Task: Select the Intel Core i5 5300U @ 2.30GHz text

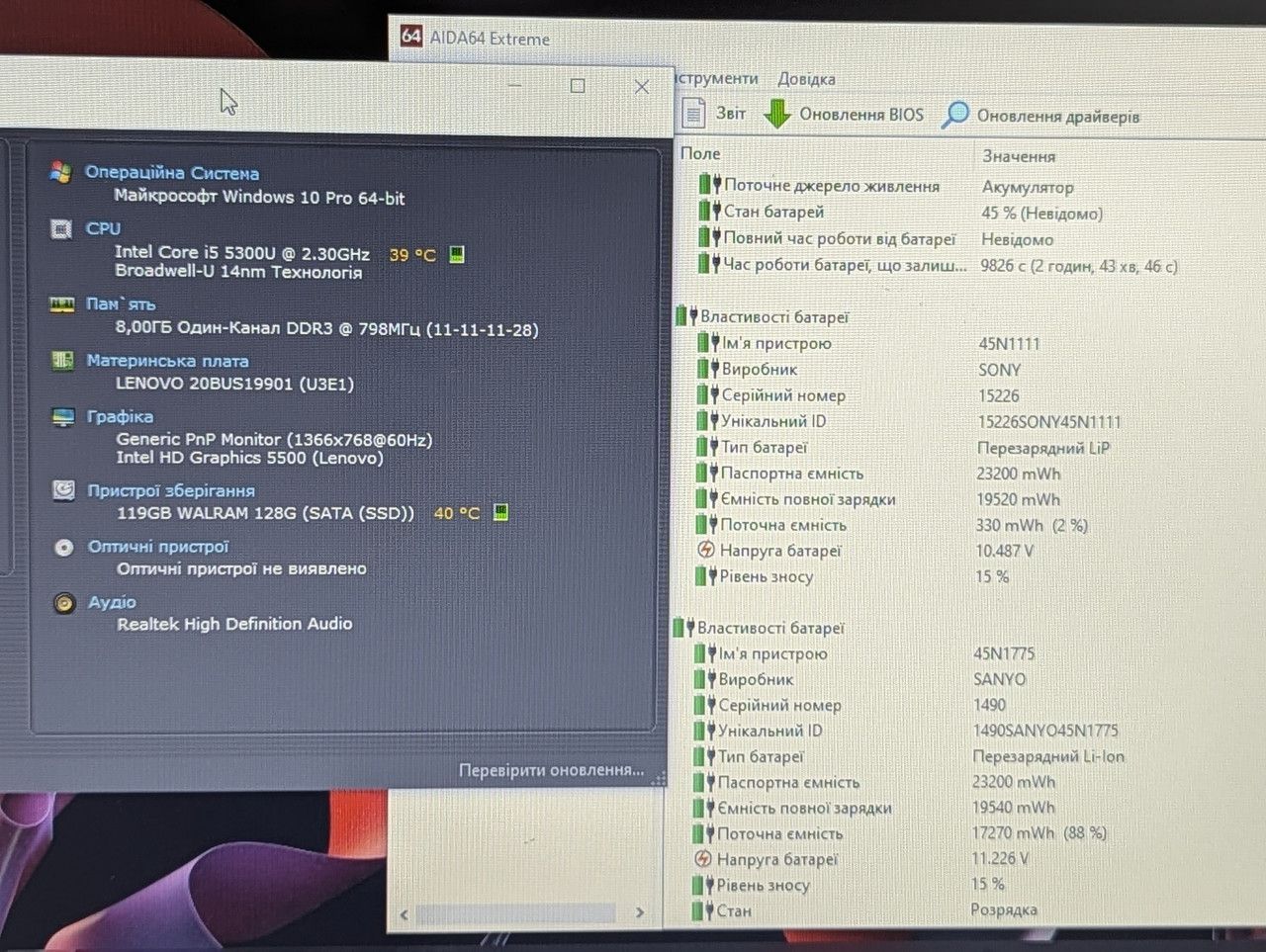Action: [242, 253]
